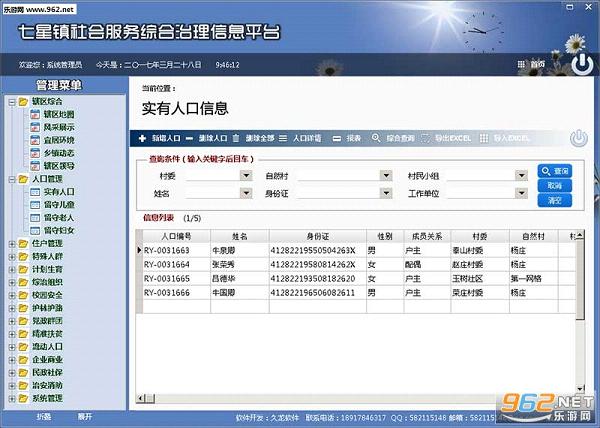The image size is (600, 428).
Task: Click the 身份证 column header in table
Action: click(318, 236)
